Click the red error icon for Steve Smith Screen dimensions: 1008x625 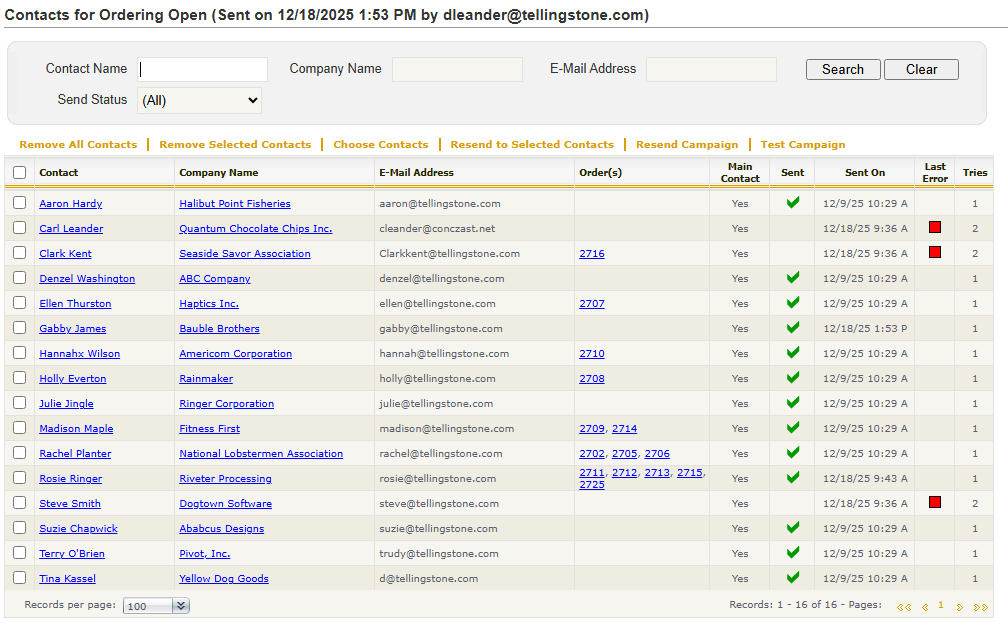coord(935,503)
